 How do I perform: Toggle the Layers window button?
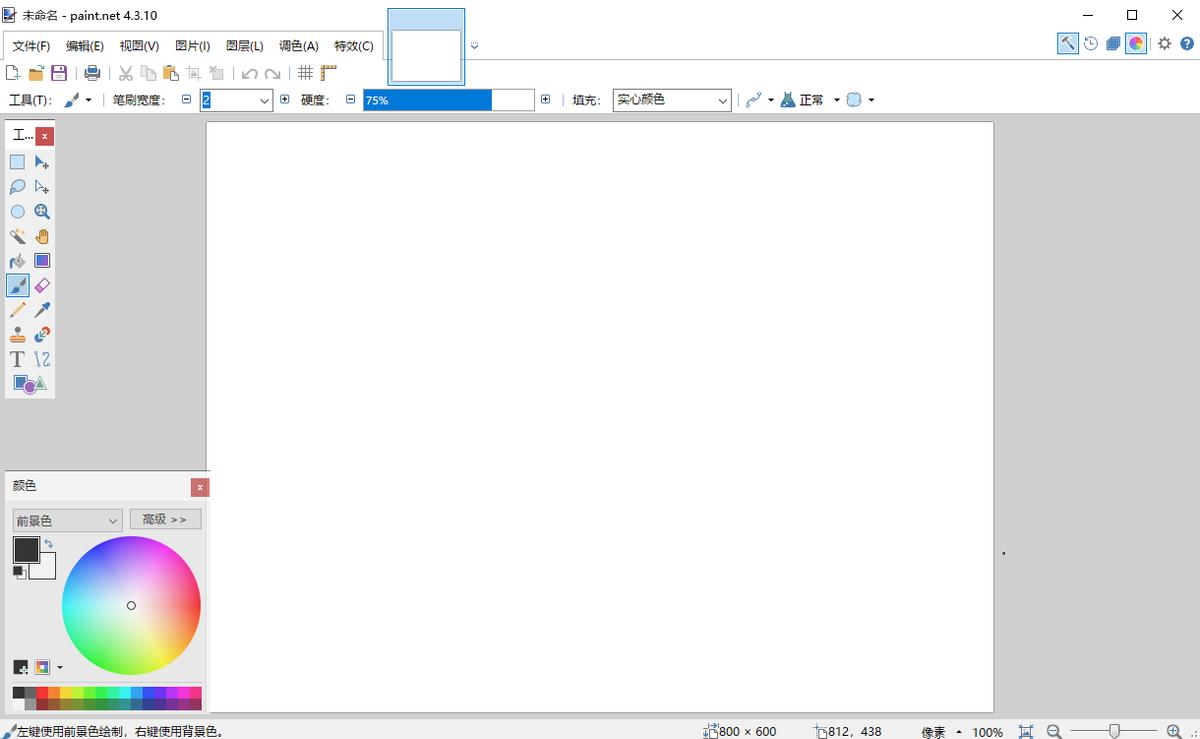click(x=1113, y=43)
